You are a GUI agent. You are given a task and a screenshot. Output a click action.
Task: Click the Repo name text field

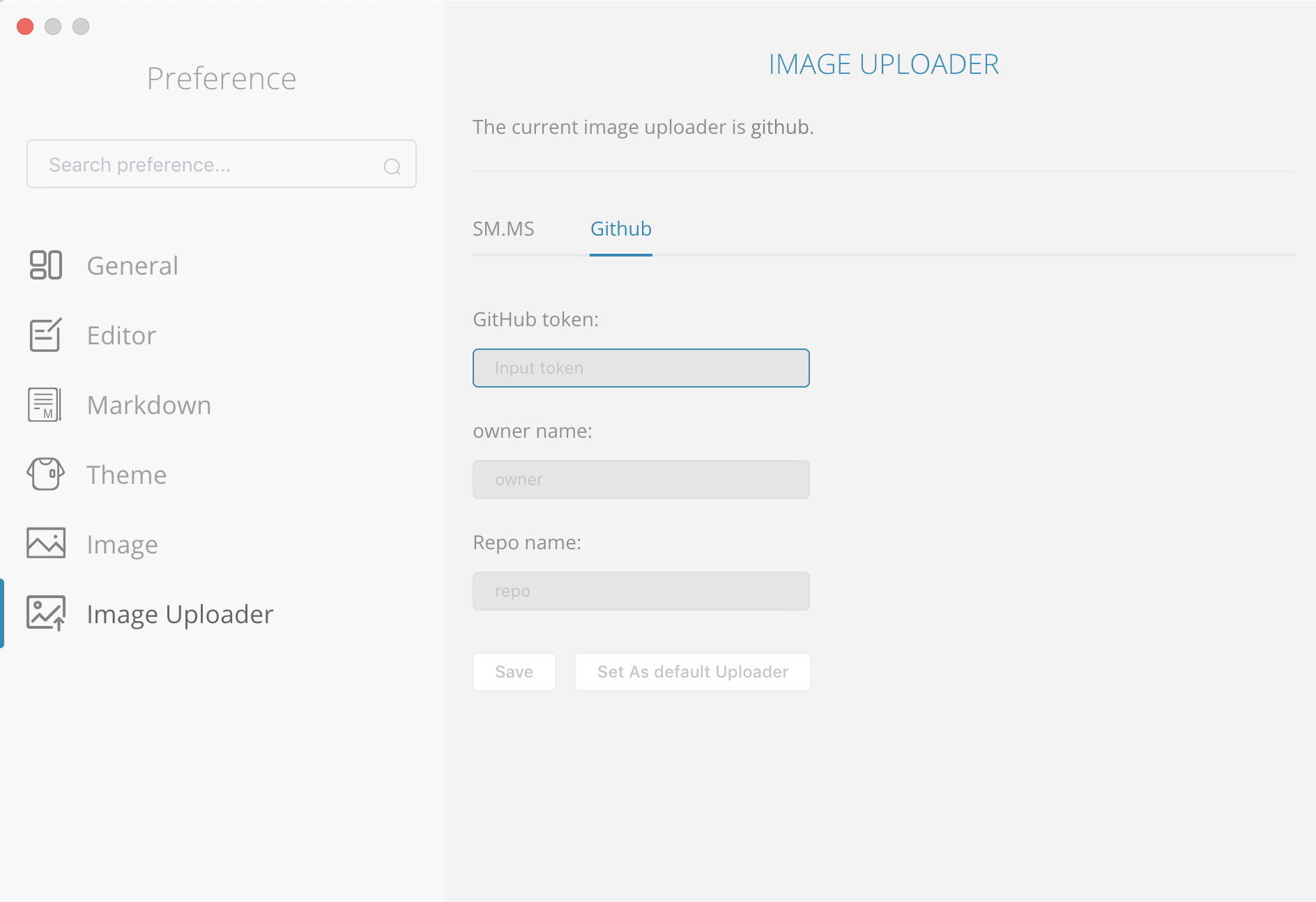coord(641,591)
